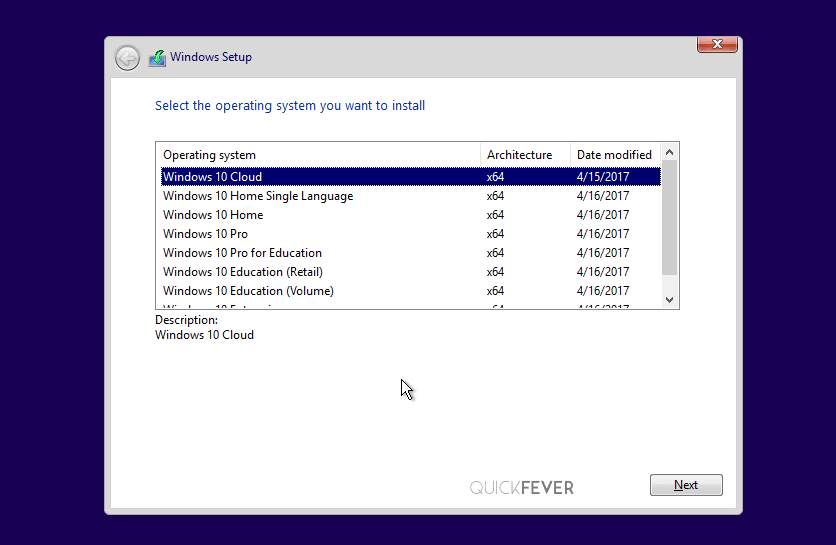836x545 pixels.
Task: Click the list scrollbar up arrow
Action: [670, 153]
